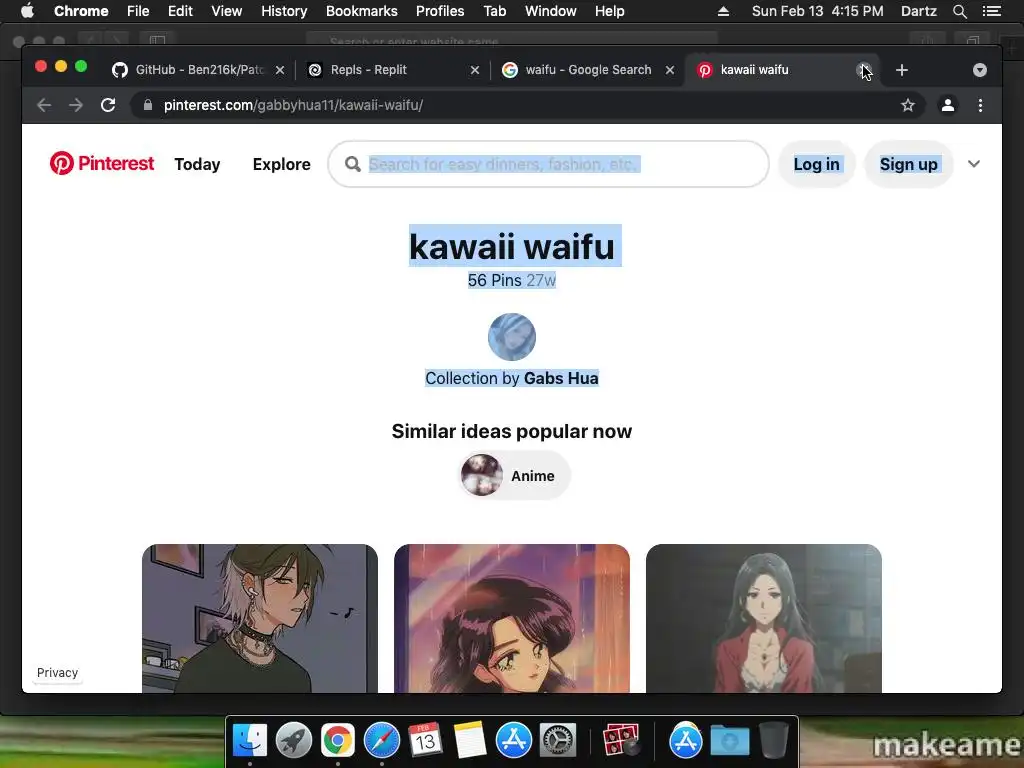Open Spotlight search in menu bar
This screenshot has height=768, width=1024.
coord(959,11)
